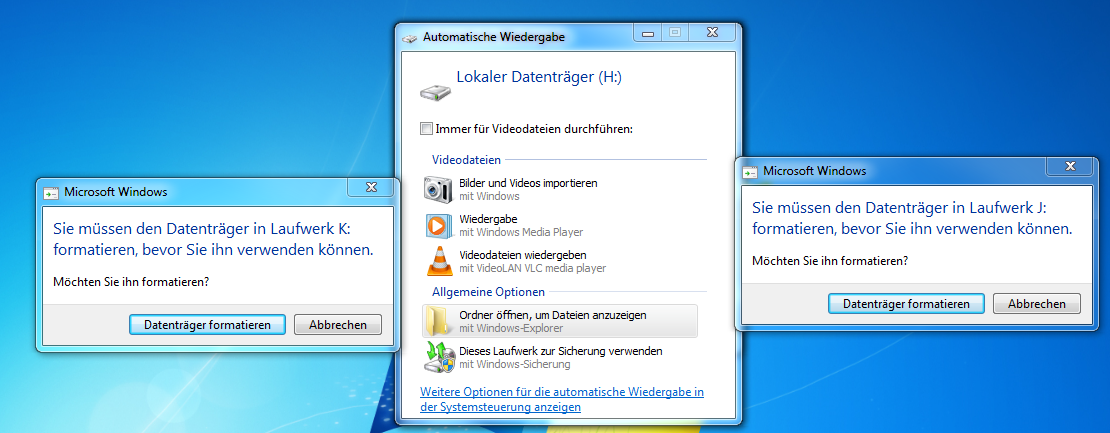This screenshot has width=1110, height=433.
Task: Select 'Bilder und Videos importieren' option
Action: pyautogui.click(x=559, y=190)
